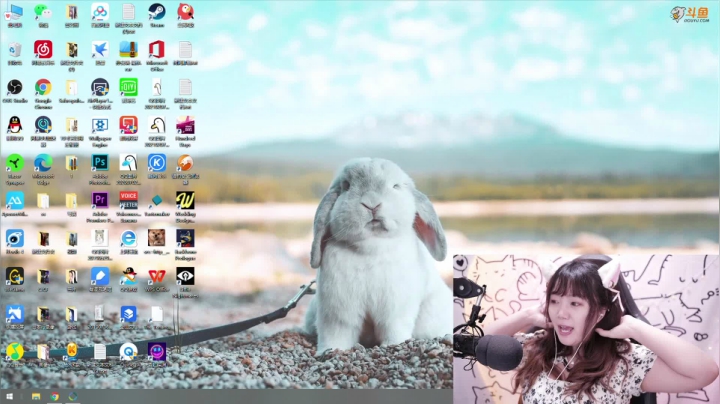The image size is (720, 404).
Task: Launch Adobe Premiere Pro shortcut
Action: [x=100, y=201]
